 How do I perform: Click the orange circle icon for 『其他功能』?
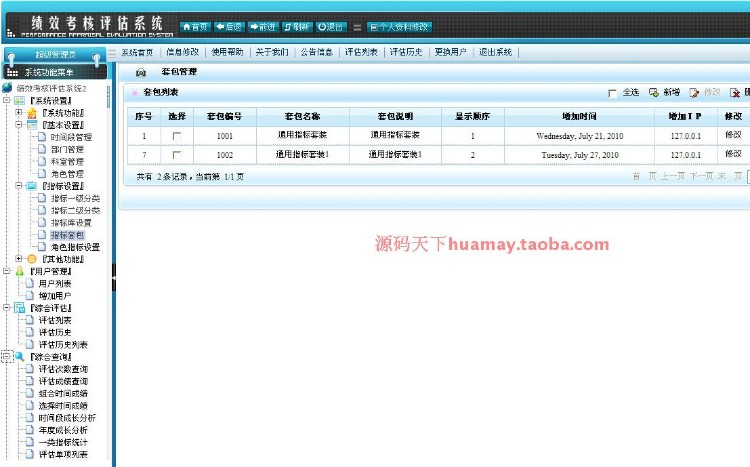click(x=32, y=259)
